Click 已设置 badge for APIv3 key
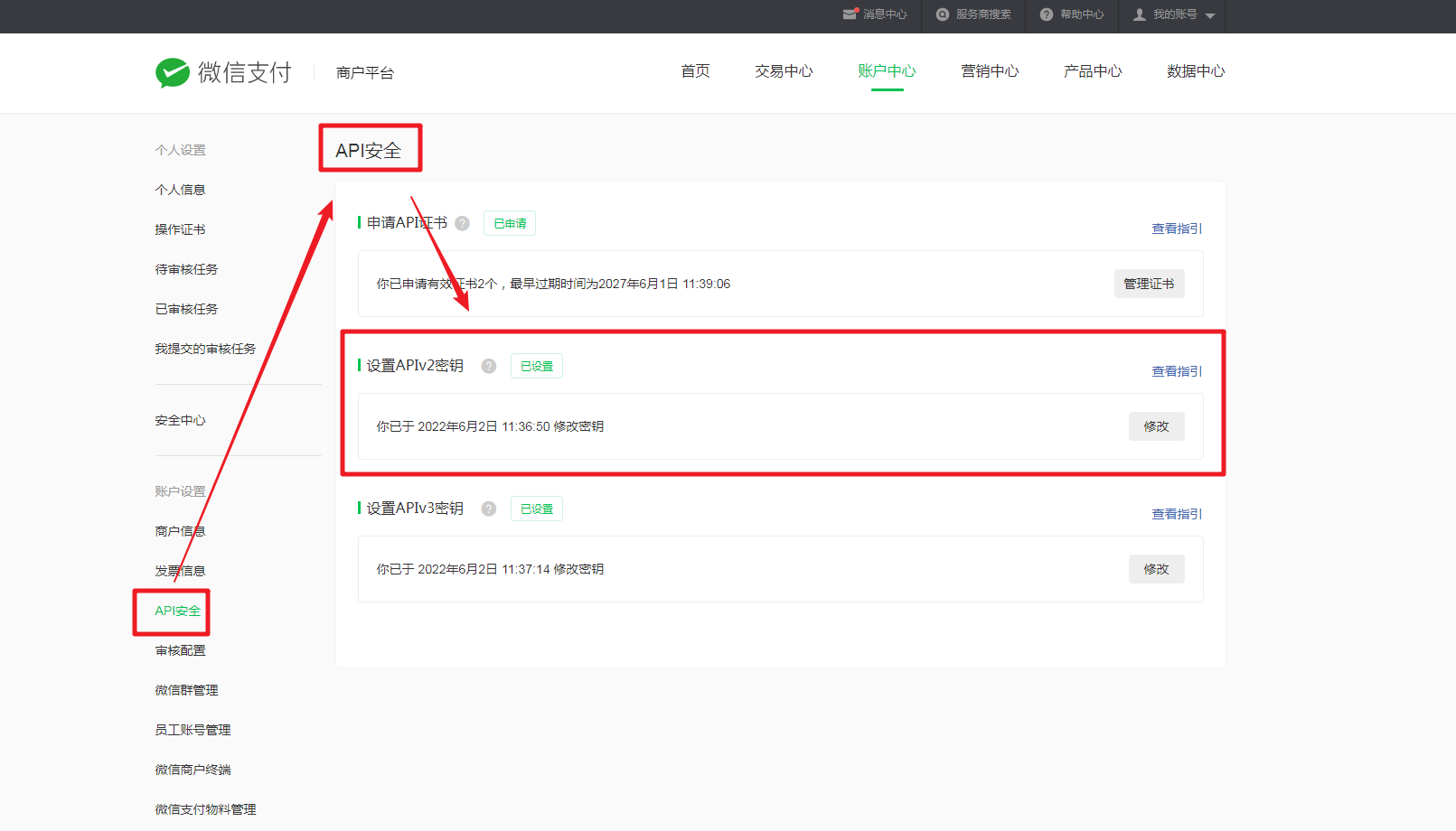The image size is (1456, 831). [x=537, y=509]
